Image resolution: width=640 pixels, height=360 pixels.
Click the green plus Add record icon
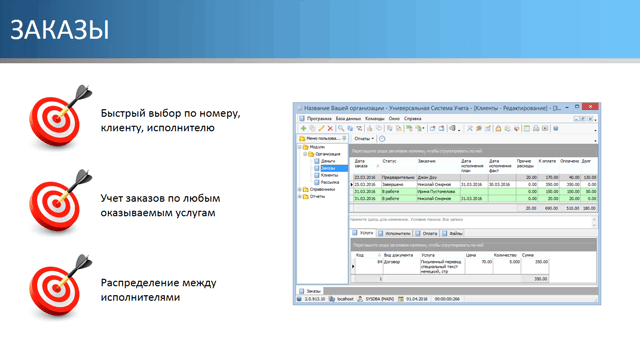tap(303, 129)
